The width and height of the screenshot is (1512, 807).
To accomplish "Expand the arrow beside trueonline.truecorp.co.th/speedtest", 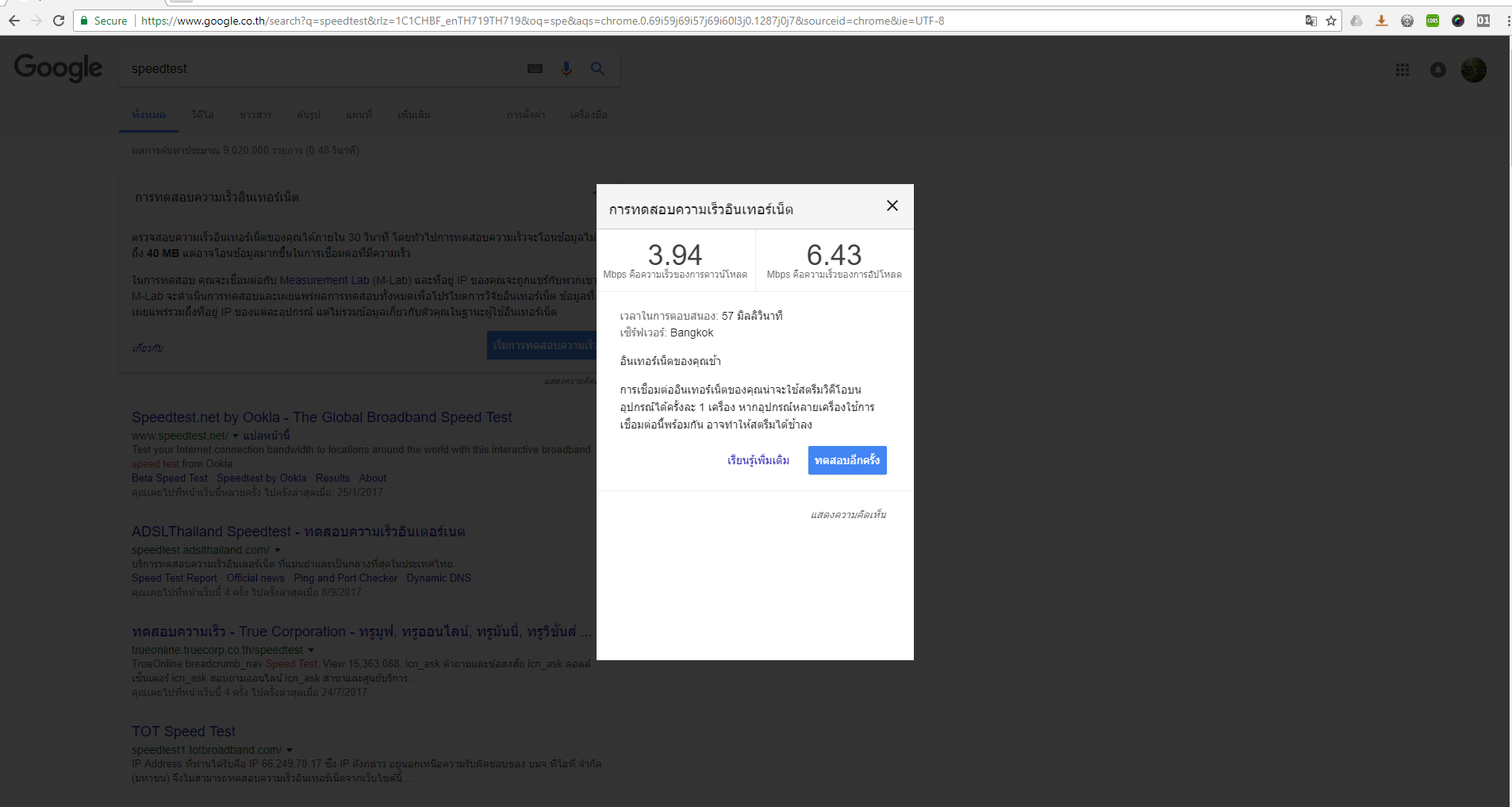I will 311,650.
